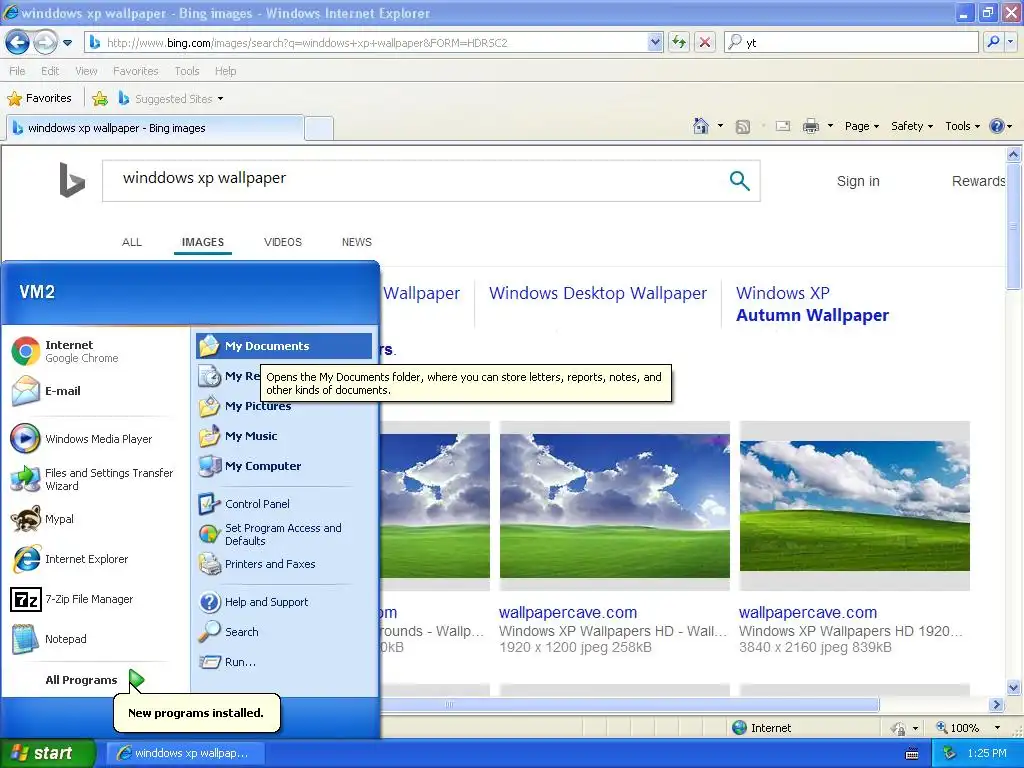Image resolution: width=1024 pixels, height=768 pixels.
Task: Expand All Programs list
Action: tap(94, 680)
